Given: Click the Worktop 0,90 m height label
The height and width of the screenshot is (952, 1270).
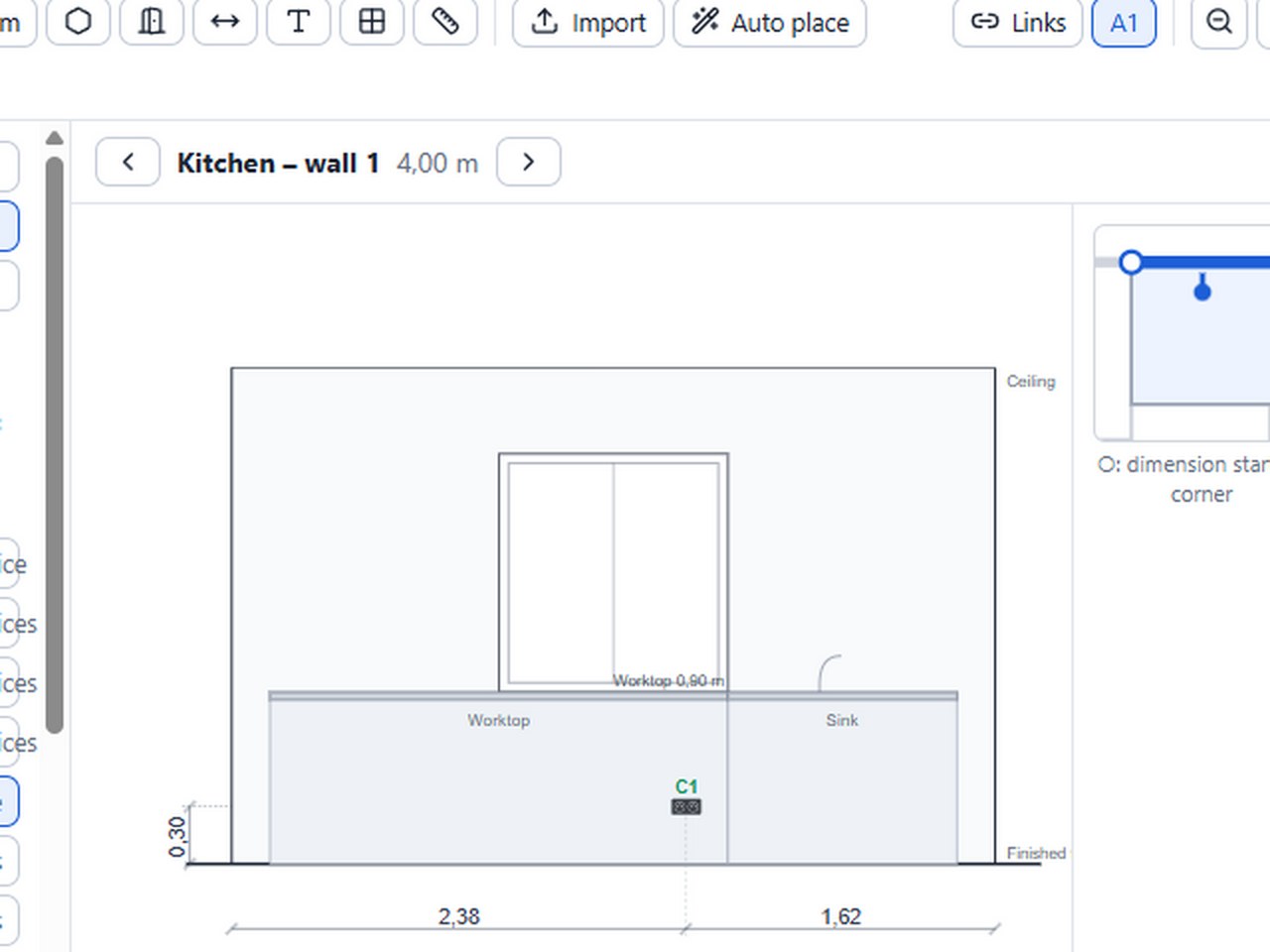Looking at the screenshot, I should [669, 680].
